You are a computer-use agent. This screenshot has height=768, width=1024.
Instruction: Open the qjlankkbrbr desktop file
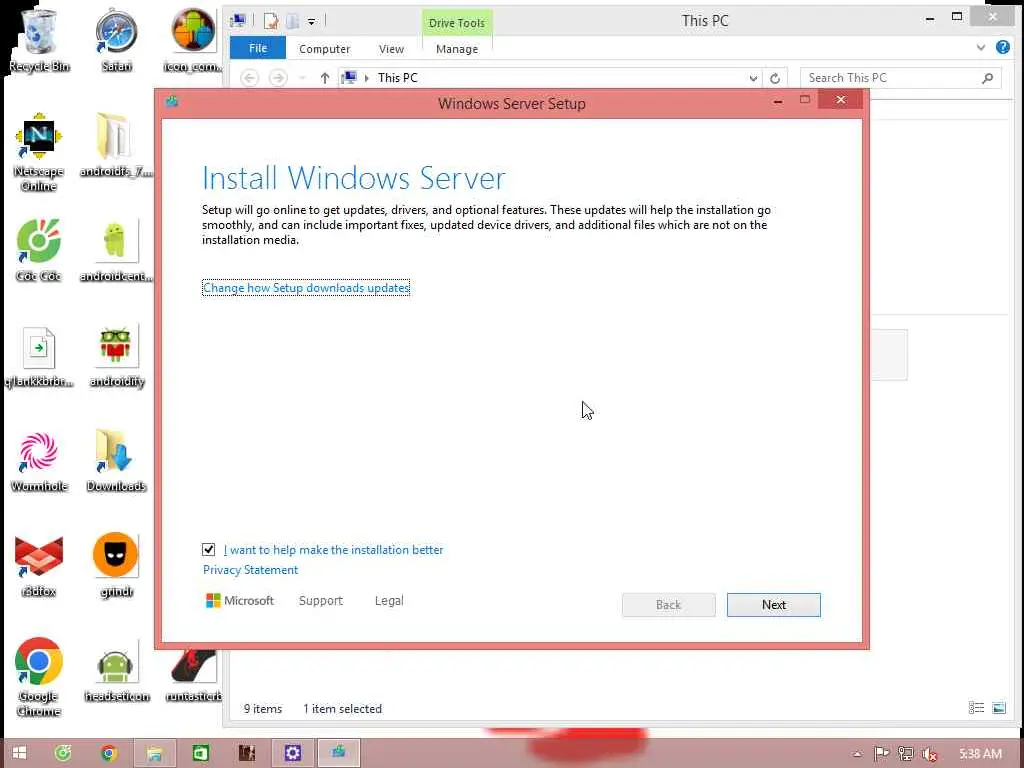39,356
